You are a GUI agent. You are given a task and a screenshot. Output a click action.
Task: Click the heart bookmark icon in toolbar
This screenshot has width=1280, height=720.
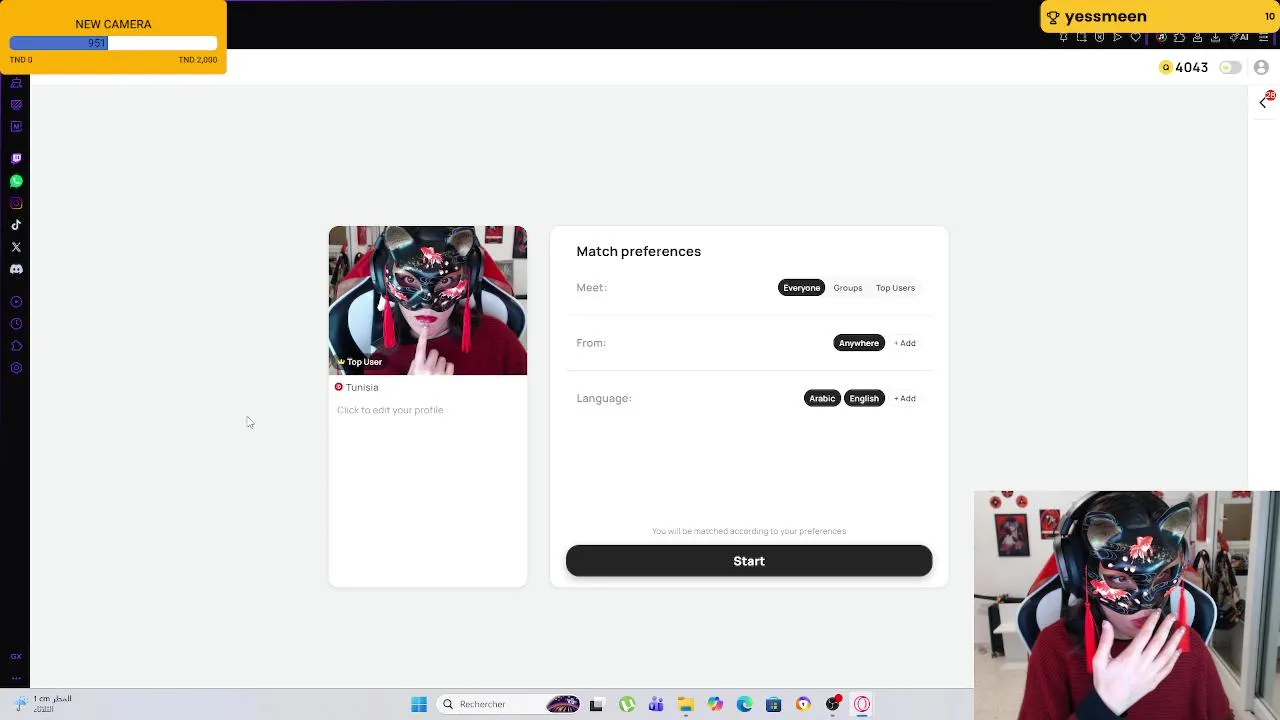pyautogui.click(x=1135, y=37)
